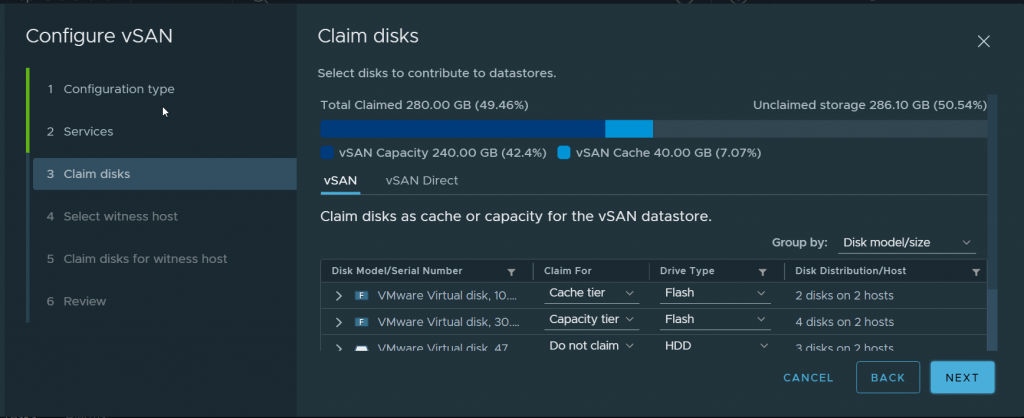Click flash disk icon in Capacity tier row

361,322
